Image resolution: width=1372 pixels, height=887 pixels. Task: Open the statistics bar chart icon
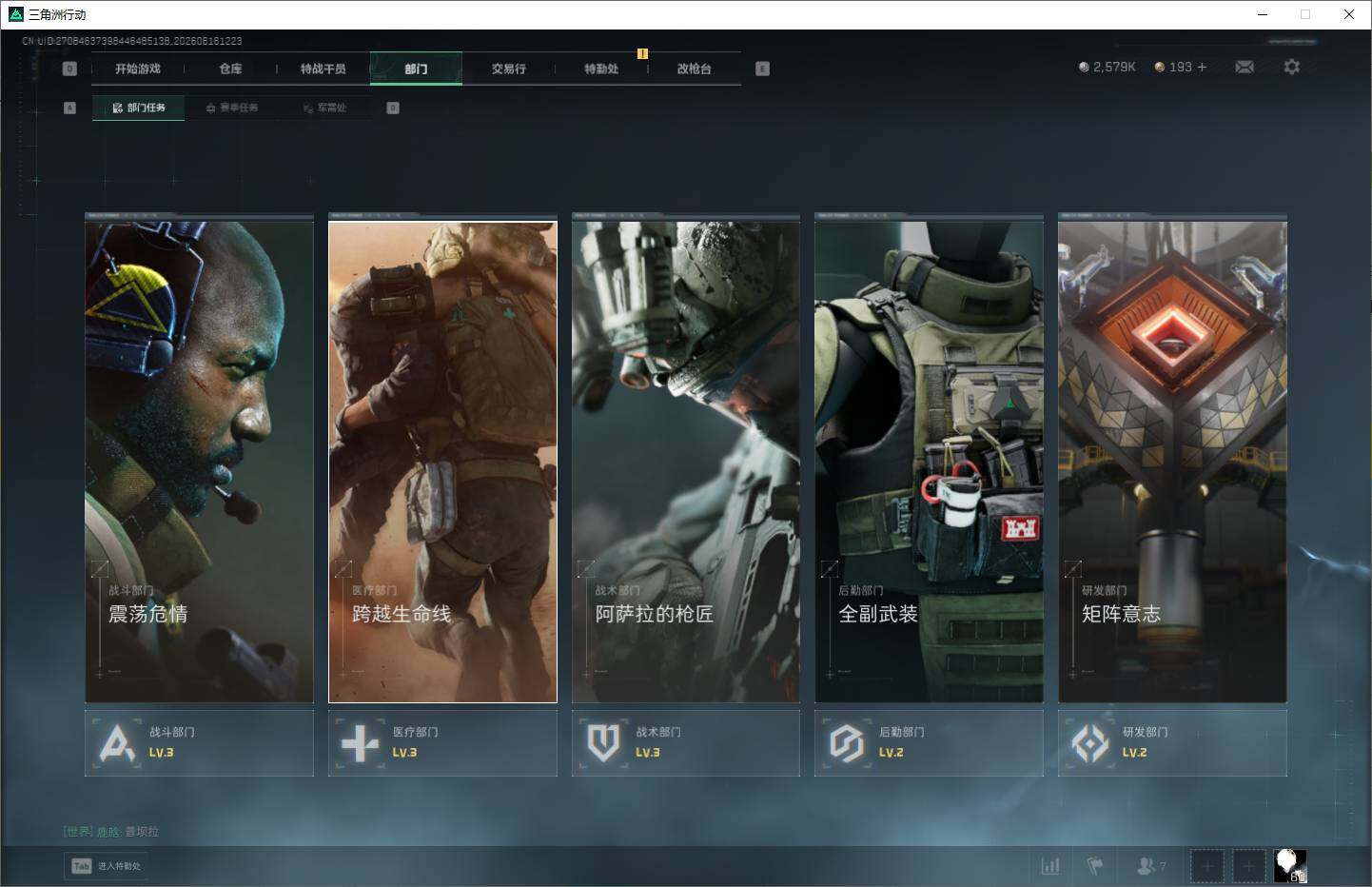click(1050, 866)
